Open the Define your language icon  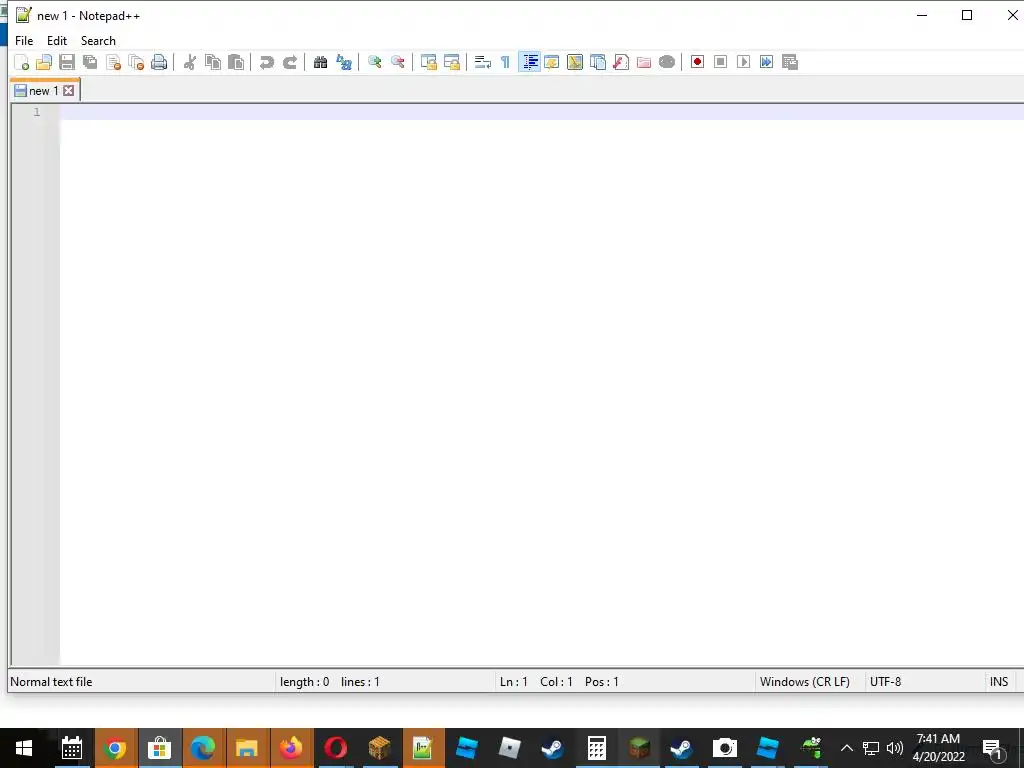(552, 62)
